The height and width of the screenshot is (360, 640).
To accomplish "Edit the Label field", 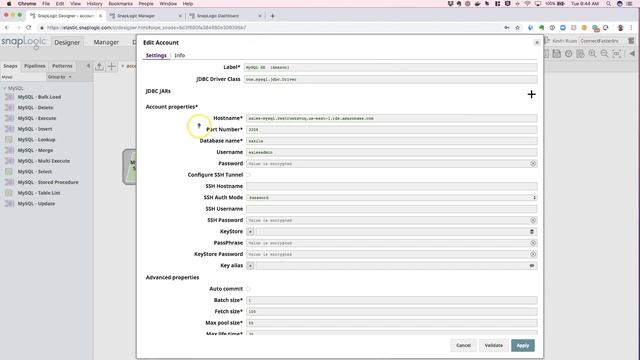I will (x=390, y=67).
